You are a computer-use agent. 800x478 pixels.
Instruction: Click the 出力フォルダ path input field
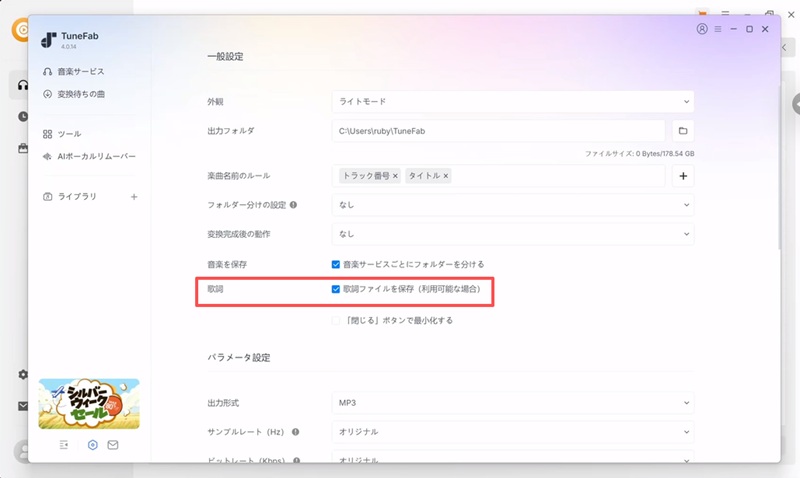coord(498,131)
